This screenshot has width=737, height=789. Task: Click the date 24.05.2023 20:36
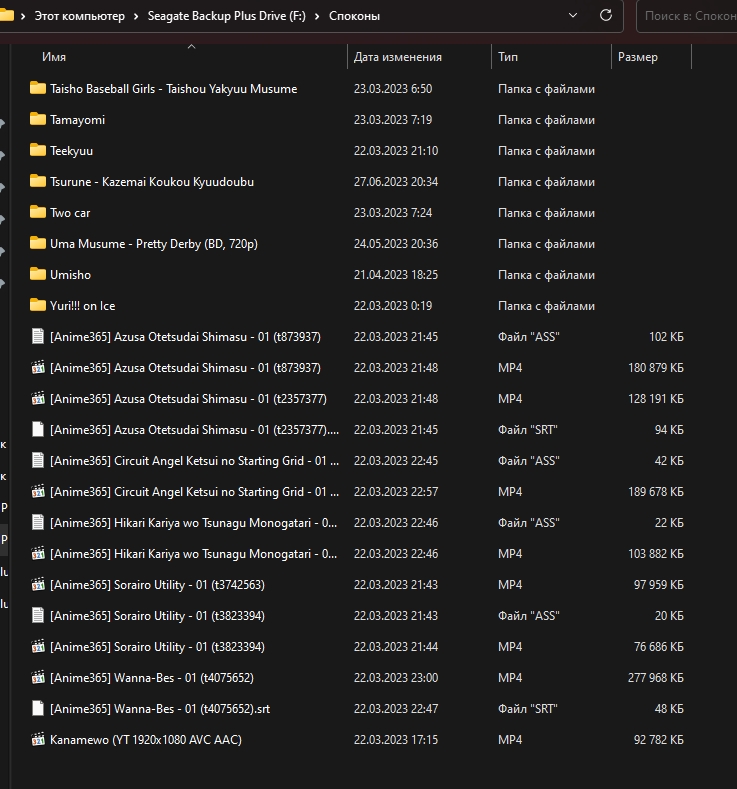click(x=396, y=244)
